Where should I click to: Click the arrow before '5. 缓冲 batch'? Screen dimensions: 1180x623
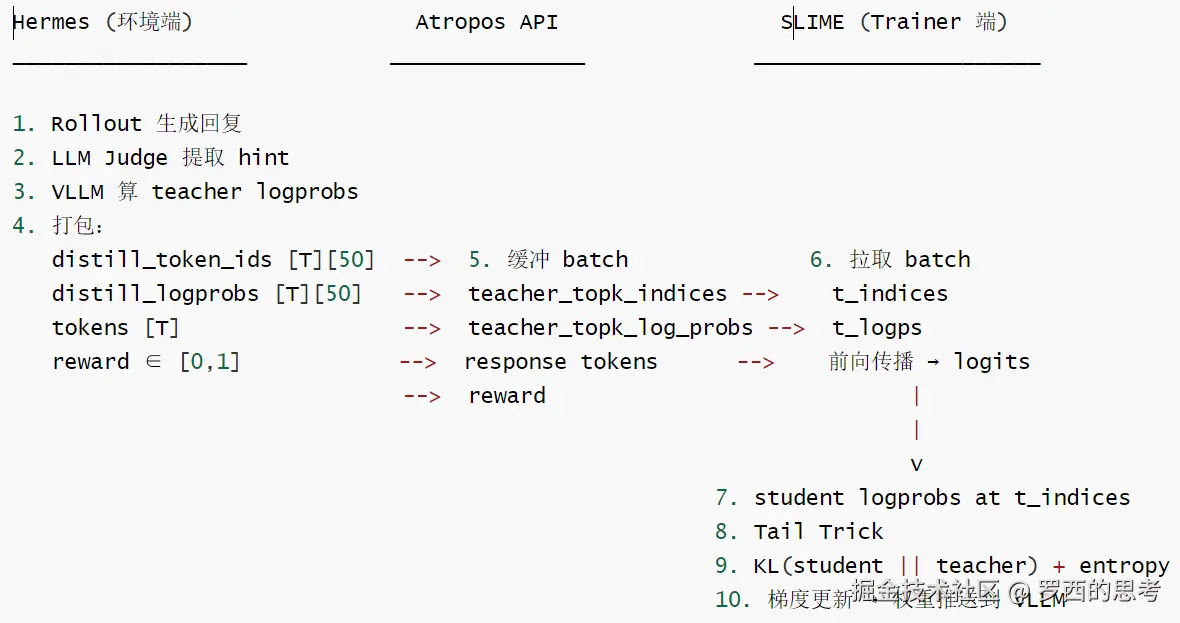(422, 260)
